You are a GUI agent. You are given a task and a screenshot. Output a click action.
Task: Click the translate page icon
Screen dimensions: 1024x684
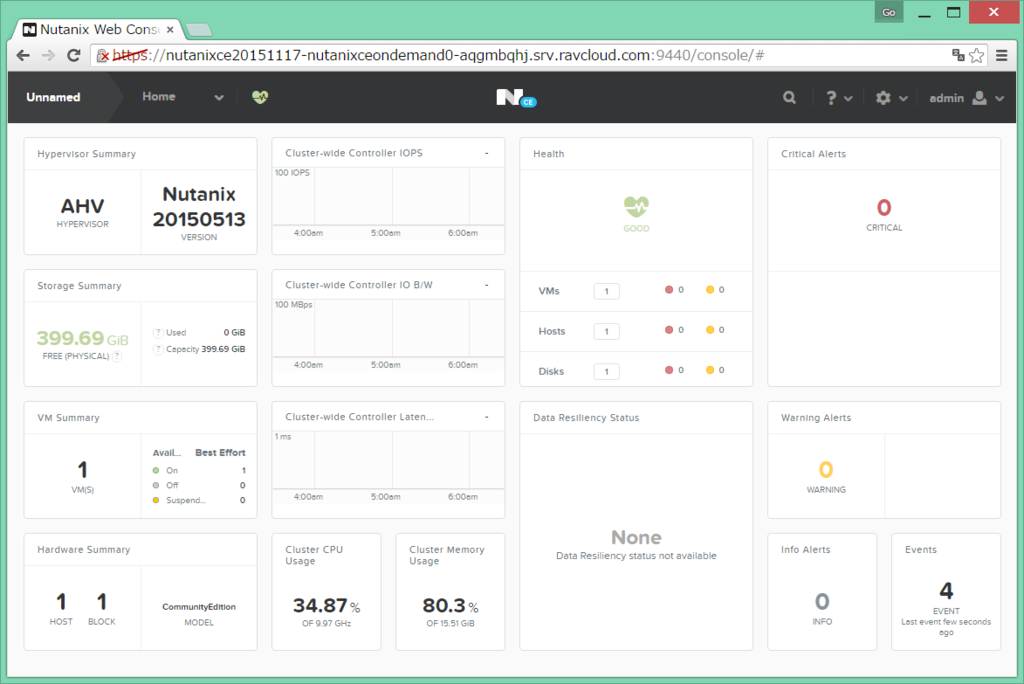click(x=958, y=55)
